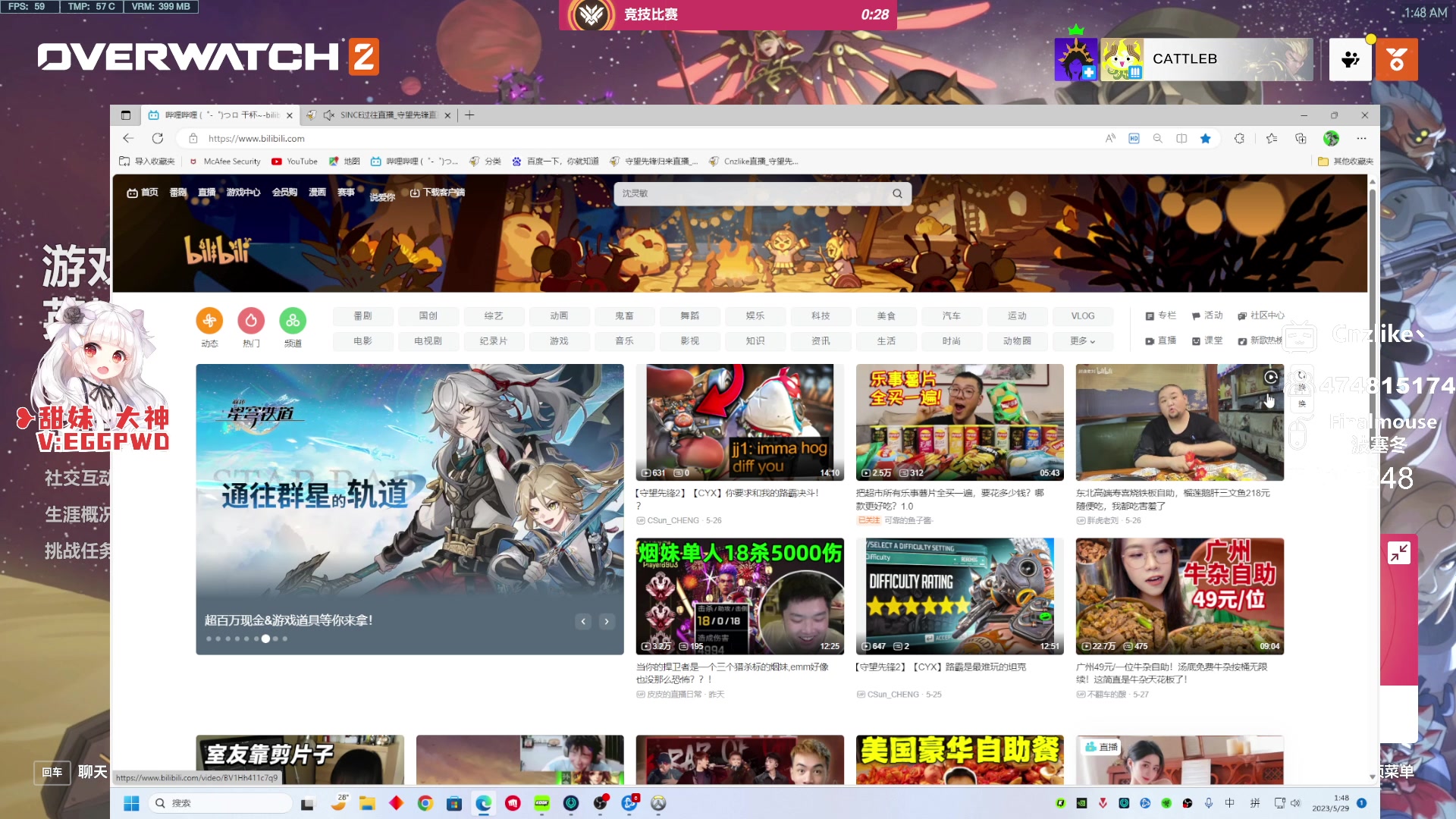This screenshot has width=1456, height=819.
Task: Unmute the second browser tab's audio icon
Action: (x=328, y=115)
